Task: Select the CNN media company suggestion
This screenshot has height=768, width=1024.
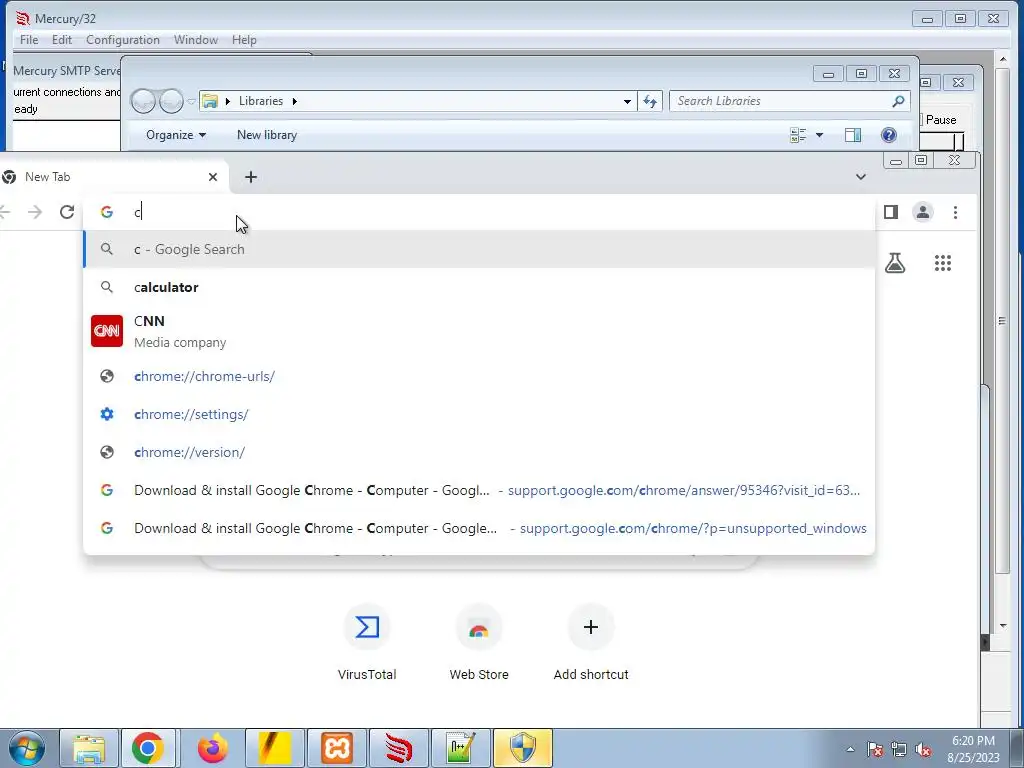Action: (x=479, y=331)
